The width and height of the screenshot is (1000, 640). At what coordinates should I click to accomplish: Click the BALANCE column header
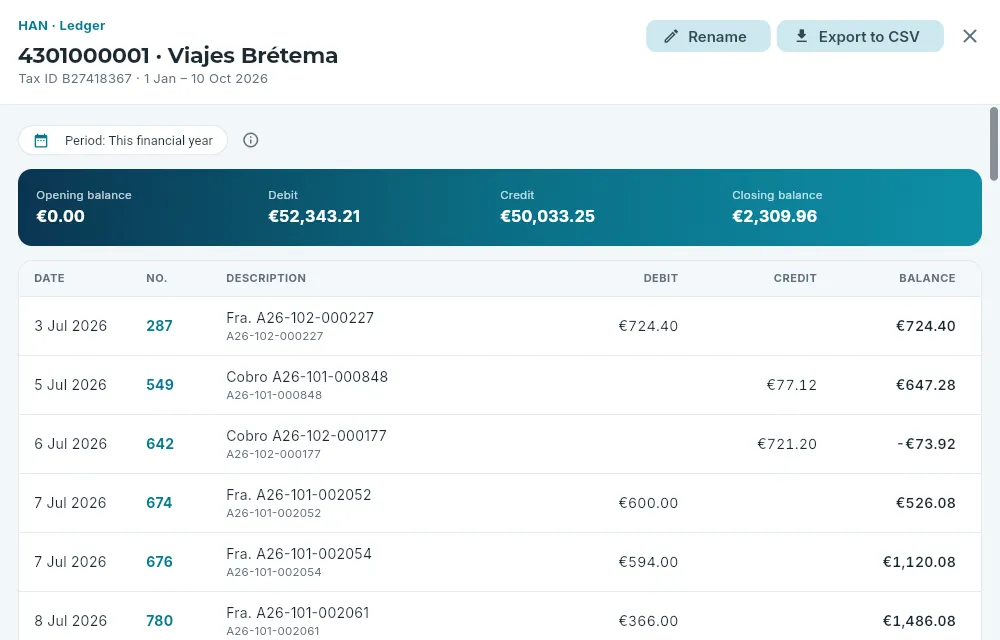point(927,278)
